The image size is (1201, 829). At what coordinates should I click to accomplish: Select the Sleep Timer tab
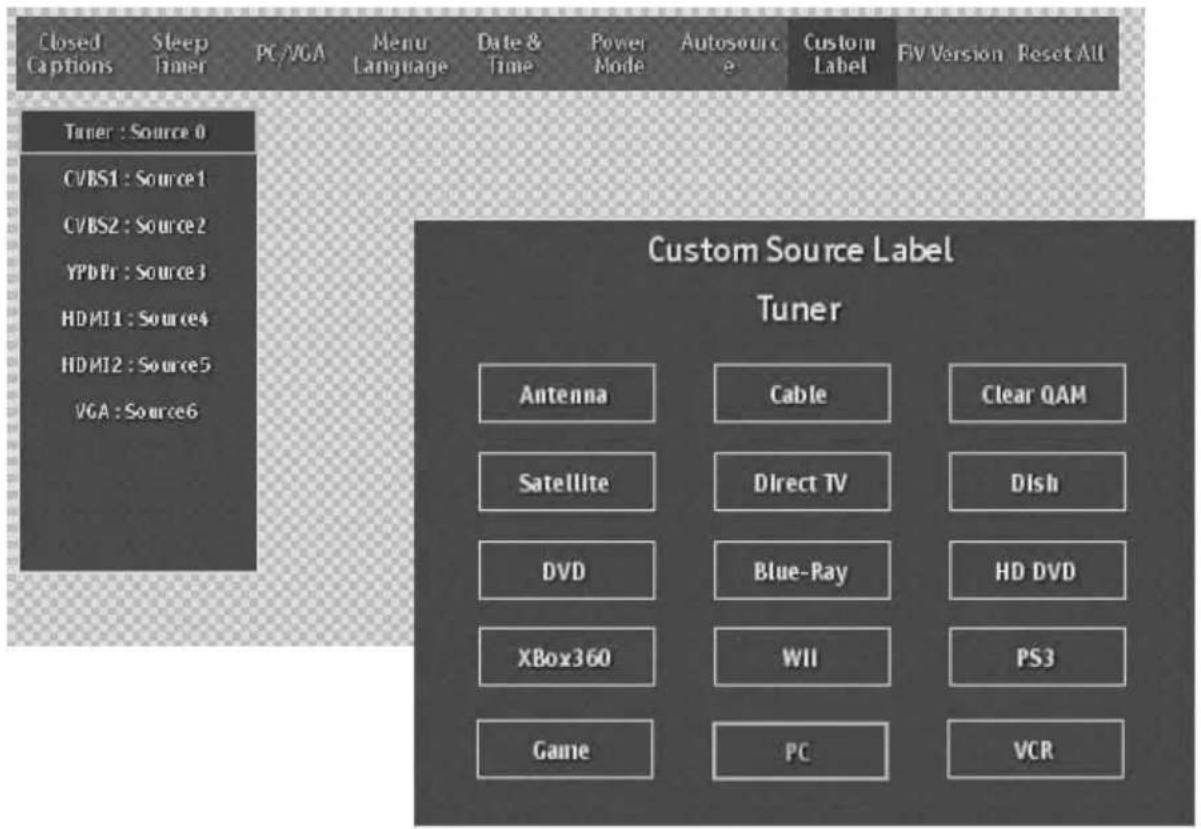(180, 54)
